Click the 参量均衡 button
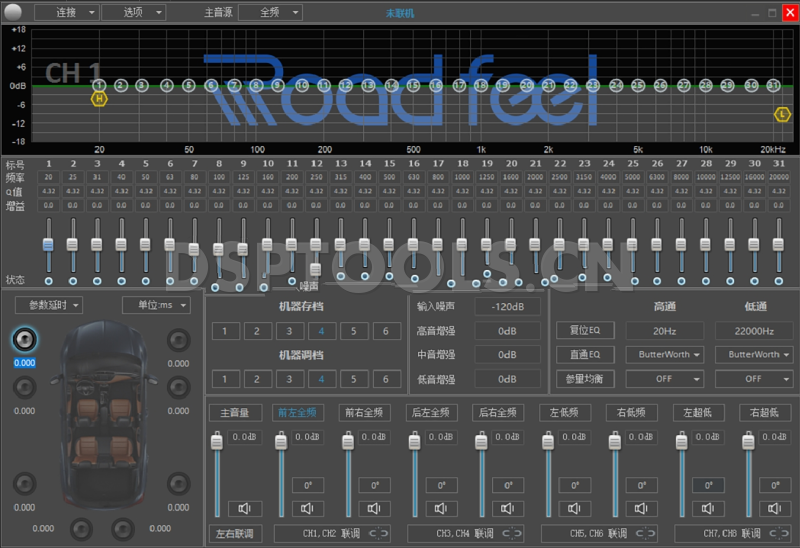The image size is (800, 548). tap(585, 379)
